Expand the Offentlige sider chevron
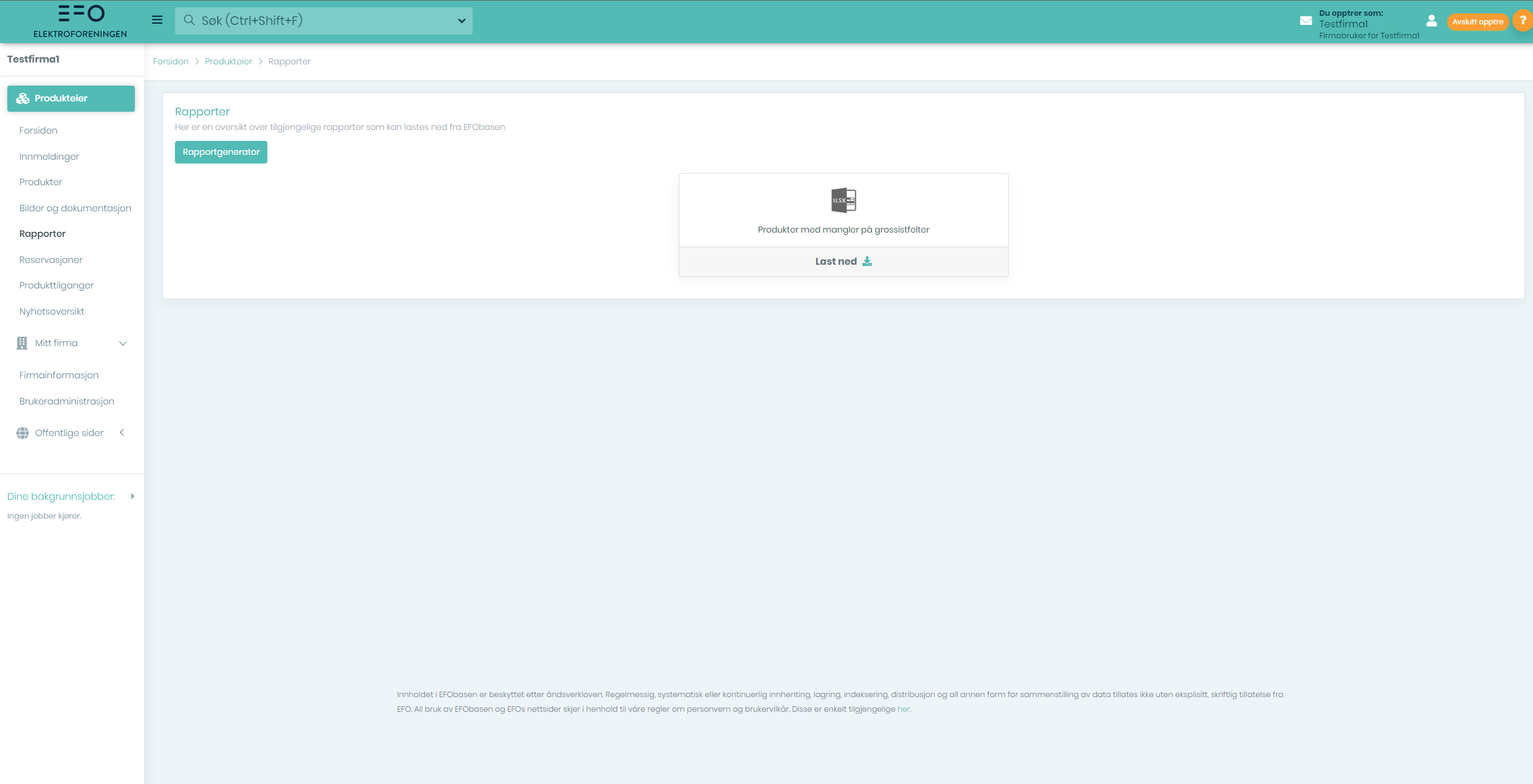Screen dimensions: 1533x784 pyautogui.click(x=122, y=433)
